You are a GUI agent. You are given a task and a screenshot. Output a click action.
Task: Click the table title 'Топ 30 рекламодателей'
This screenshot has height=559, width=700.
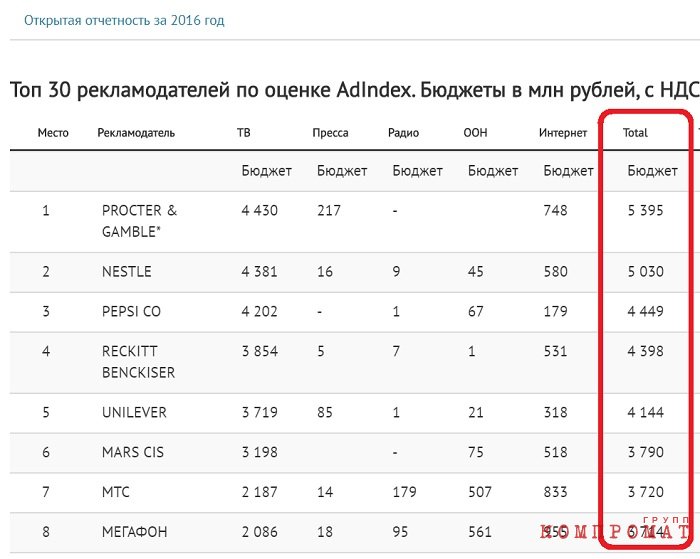[121, 90]
